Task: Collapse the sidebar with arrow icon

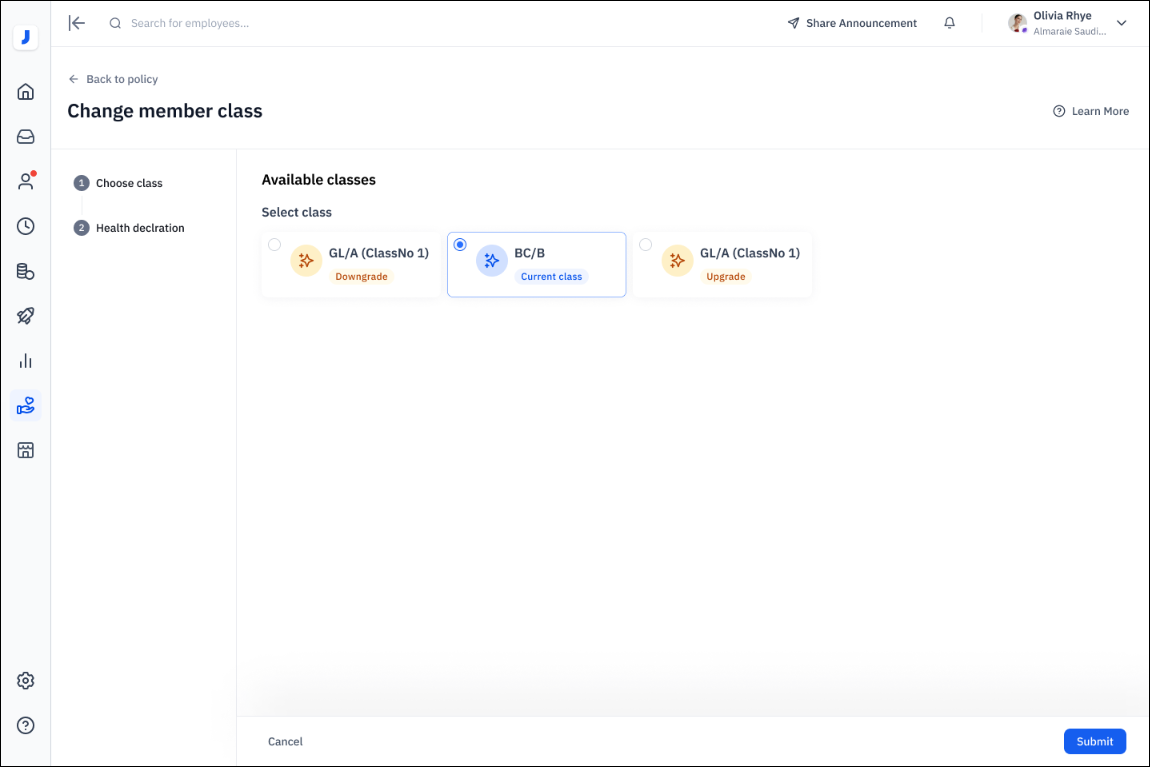Action: coord(77,23)
